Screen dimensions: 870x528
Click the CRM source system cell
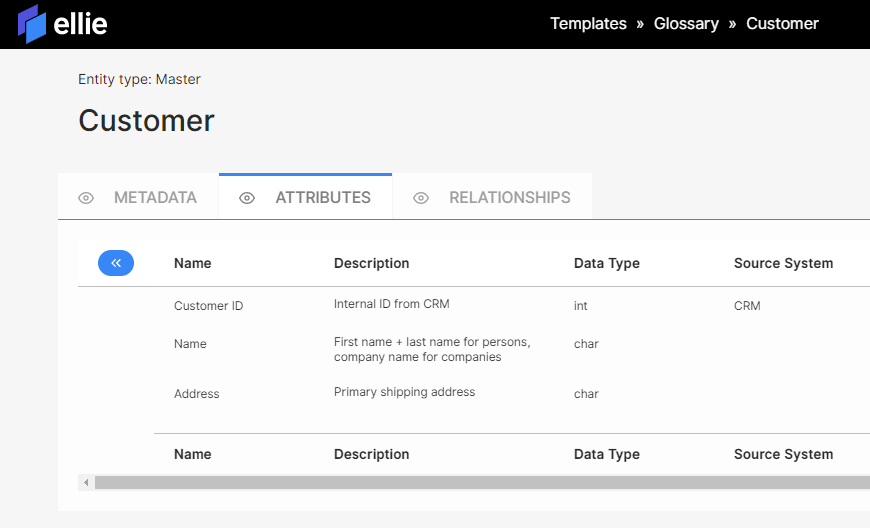click(747, 306)
